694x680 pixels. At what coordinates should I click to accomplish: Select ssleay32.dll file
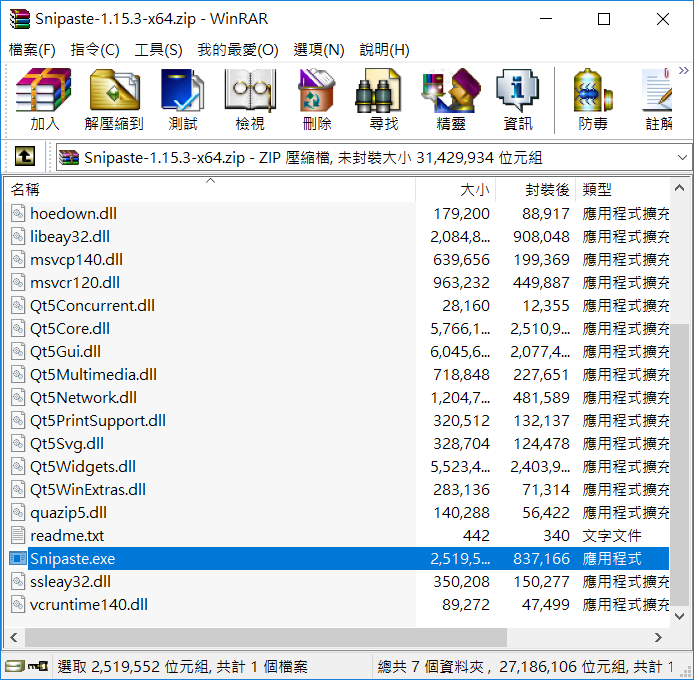click(x=70, y=582)
